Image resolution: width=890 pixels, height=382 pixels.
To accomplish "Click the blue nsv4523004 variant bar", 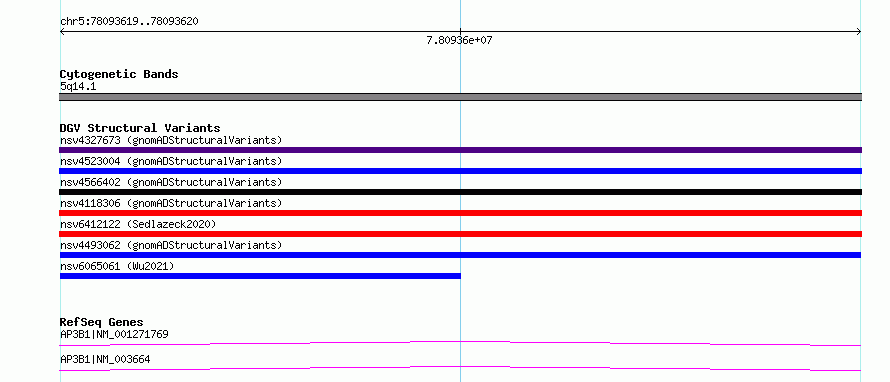I will 460,171.
